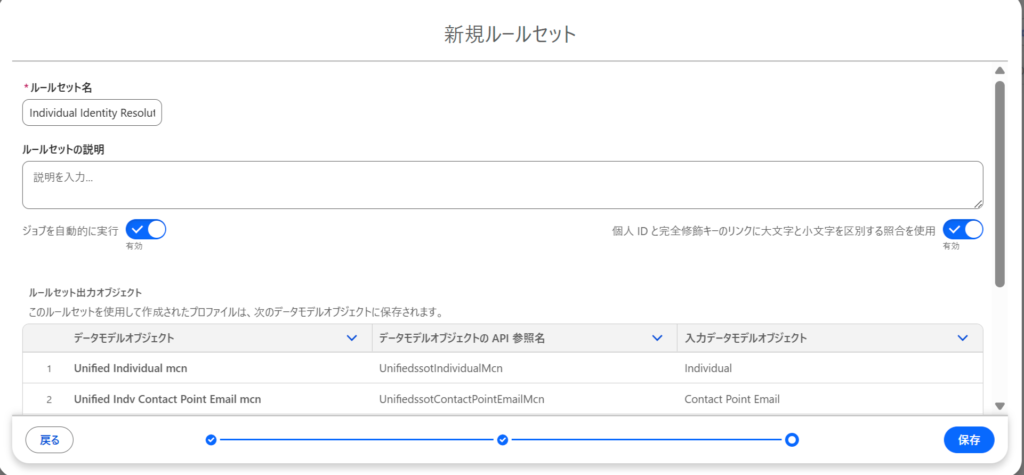
Task: Click the ルールセット出力オブジェクト heading
Action: [86, 292]
